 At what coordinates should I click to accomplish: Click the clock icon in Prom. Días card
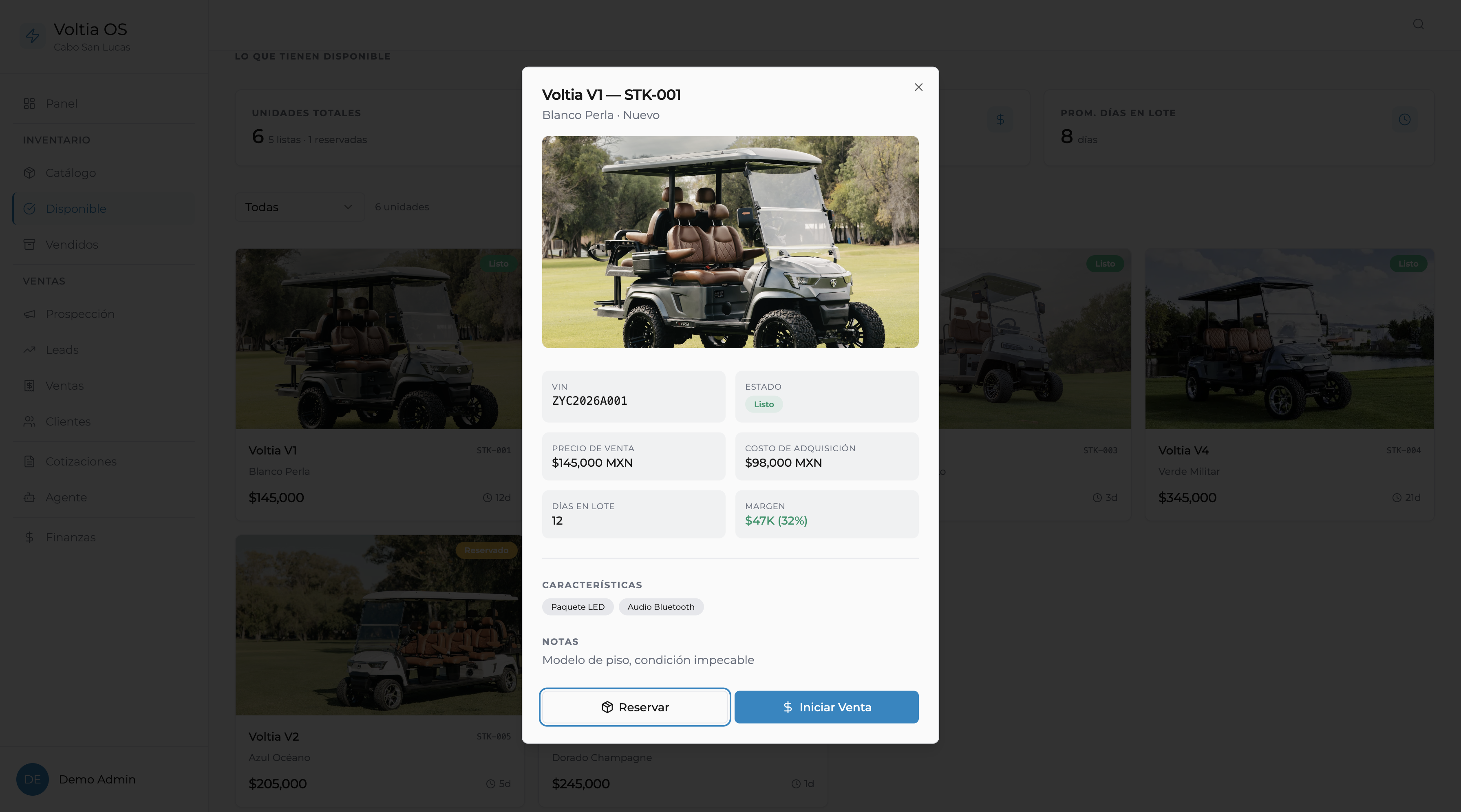point(1404,119)
